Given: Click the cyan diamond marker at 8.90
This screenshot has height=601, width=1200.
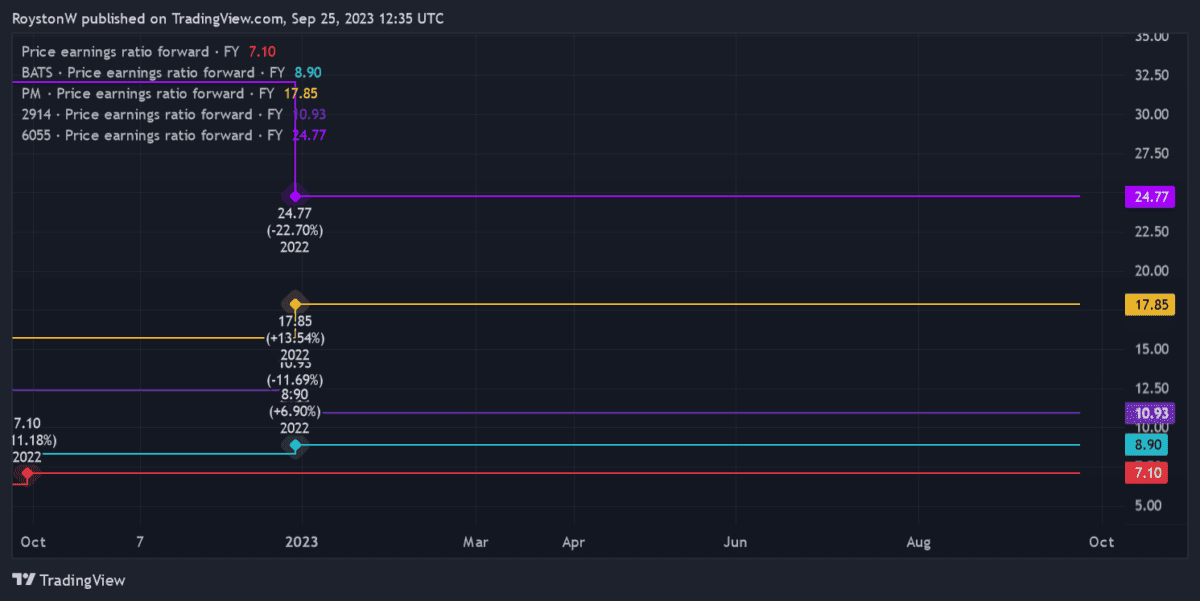Looking at the screenshot, I should coord(295,445).
